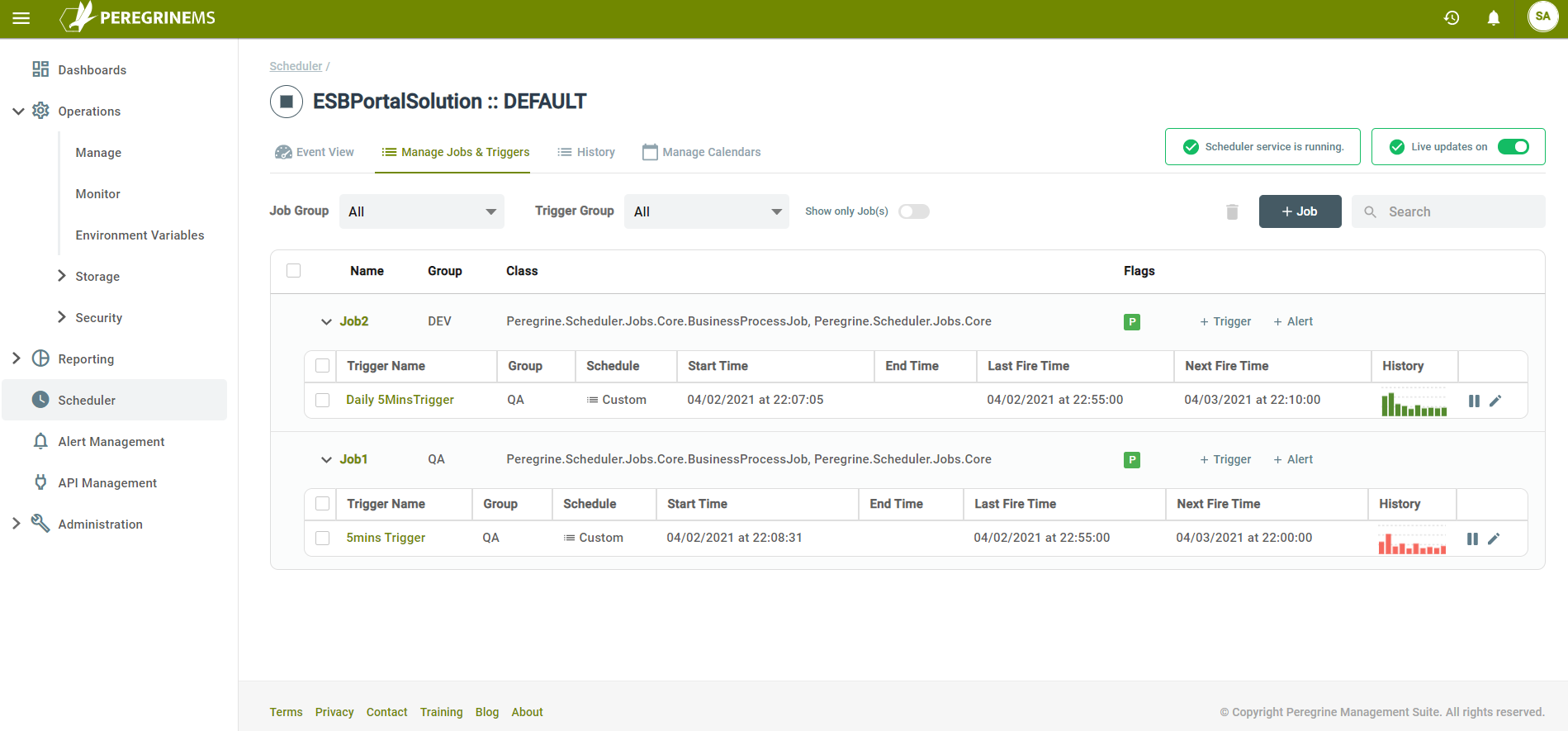The width and height of the screenshot is (1568, 731).
Task: Toggle Show only Job(s) switch
Action: tap(914, 211)
